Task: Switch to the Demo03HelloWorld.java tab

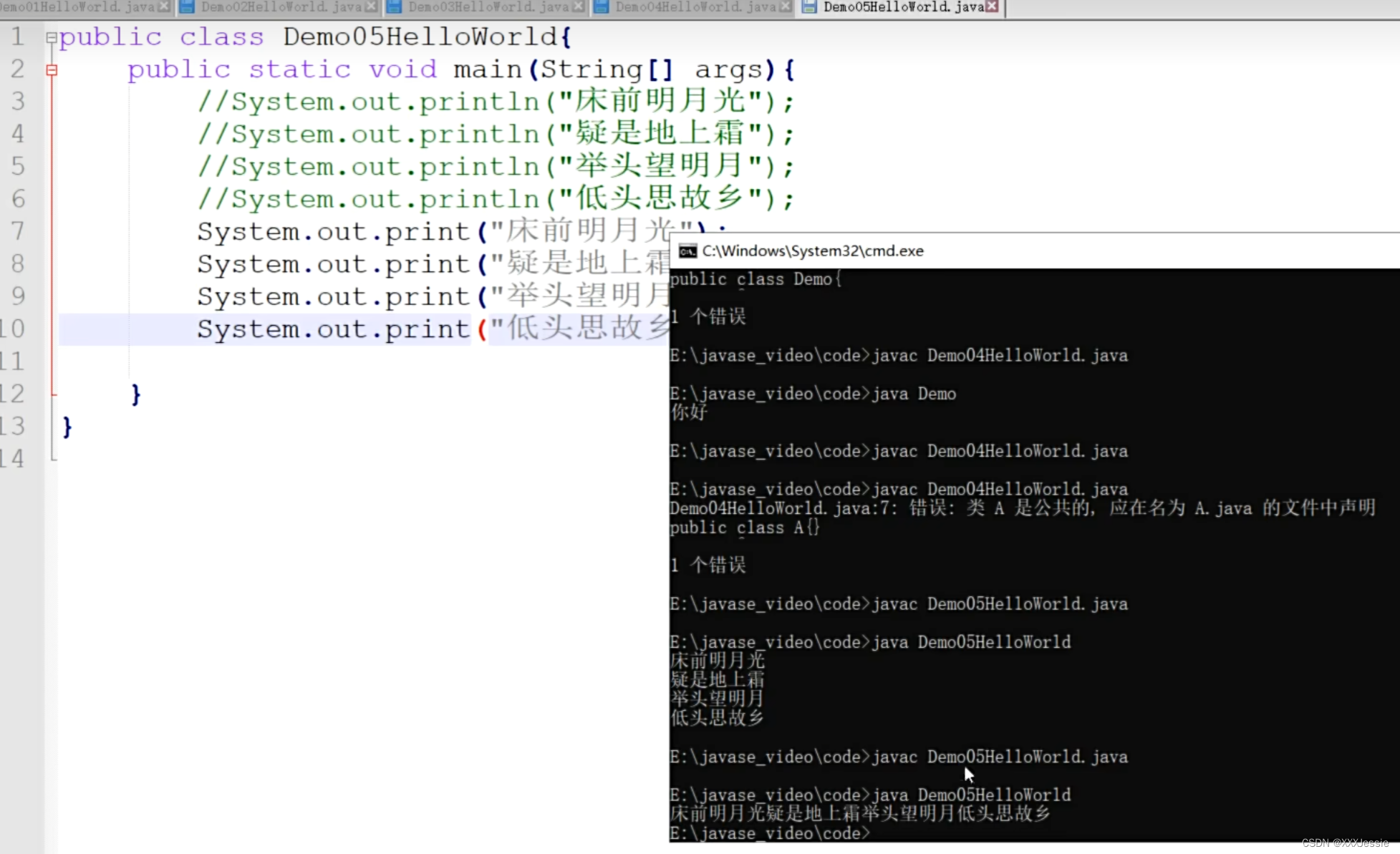Action: click(x=487, y=7)
